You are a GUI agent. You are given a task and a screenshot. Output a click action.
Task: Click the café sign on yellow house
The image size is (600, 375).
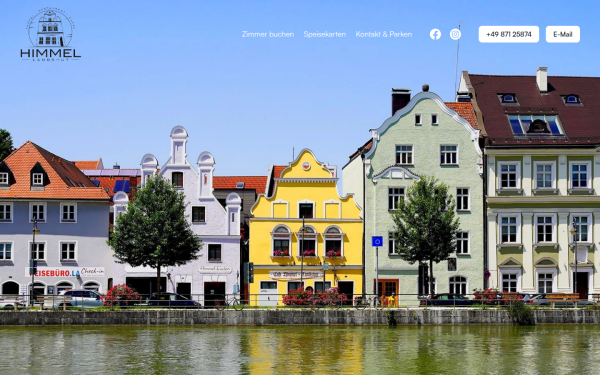click(295, 275)
